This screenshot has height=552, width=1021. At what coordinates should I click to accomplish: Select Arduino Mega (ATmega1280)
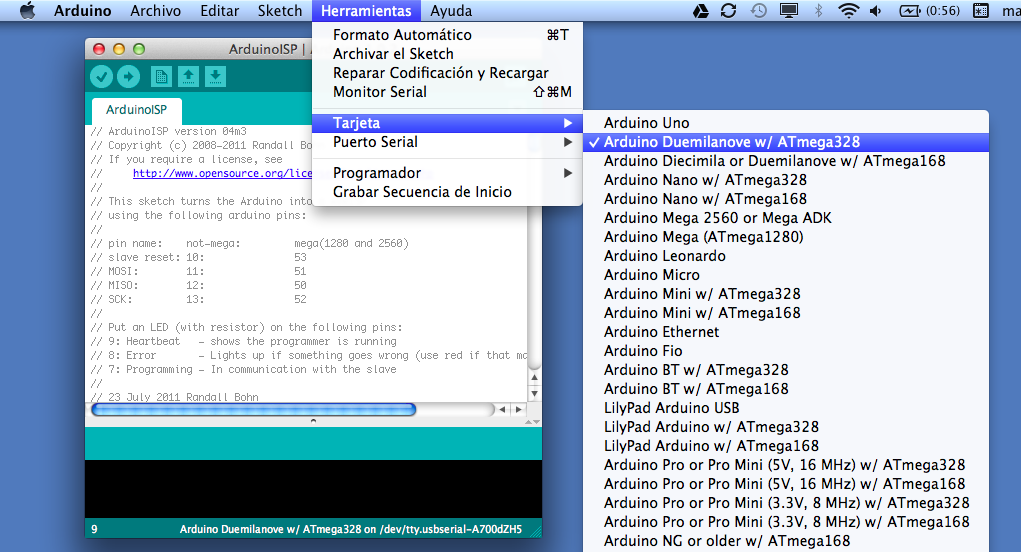(x=786, y=237)
